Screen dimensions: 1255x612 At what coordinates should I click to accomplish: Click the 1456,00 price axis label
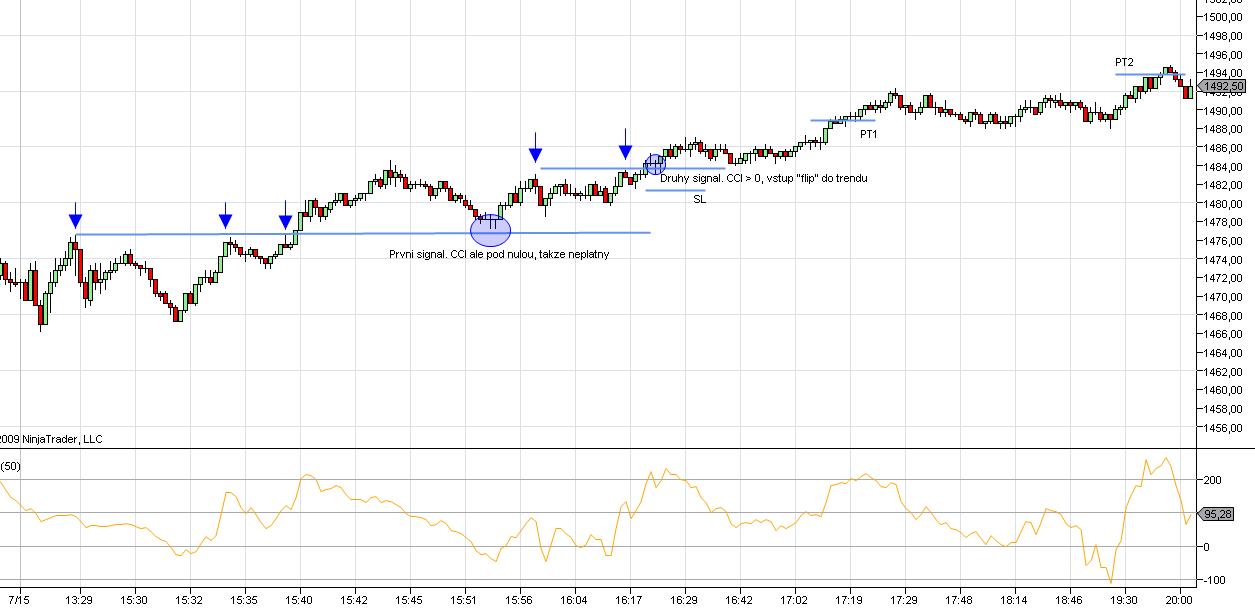click(1224, 428)
